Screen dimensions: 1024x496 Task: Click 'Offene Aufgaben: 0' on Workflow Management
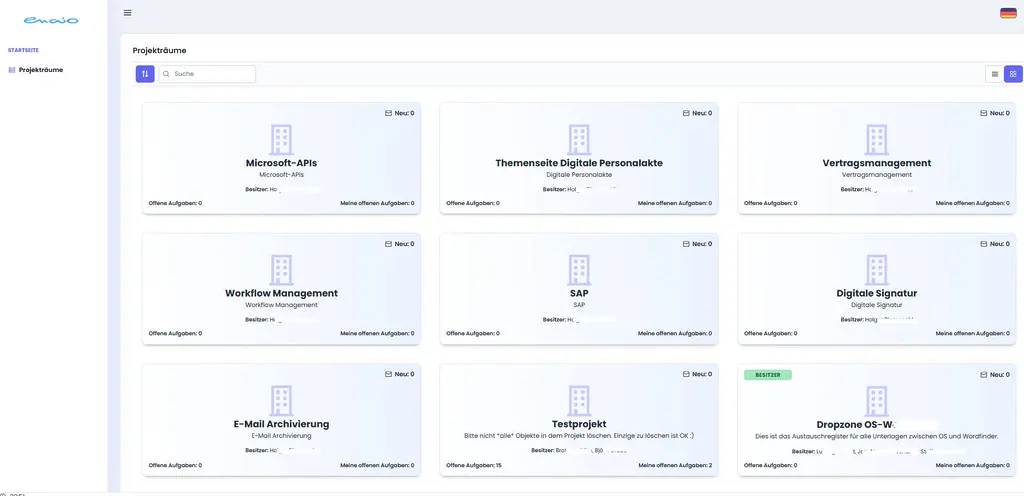pyautogui.click(x=176, y=333)
